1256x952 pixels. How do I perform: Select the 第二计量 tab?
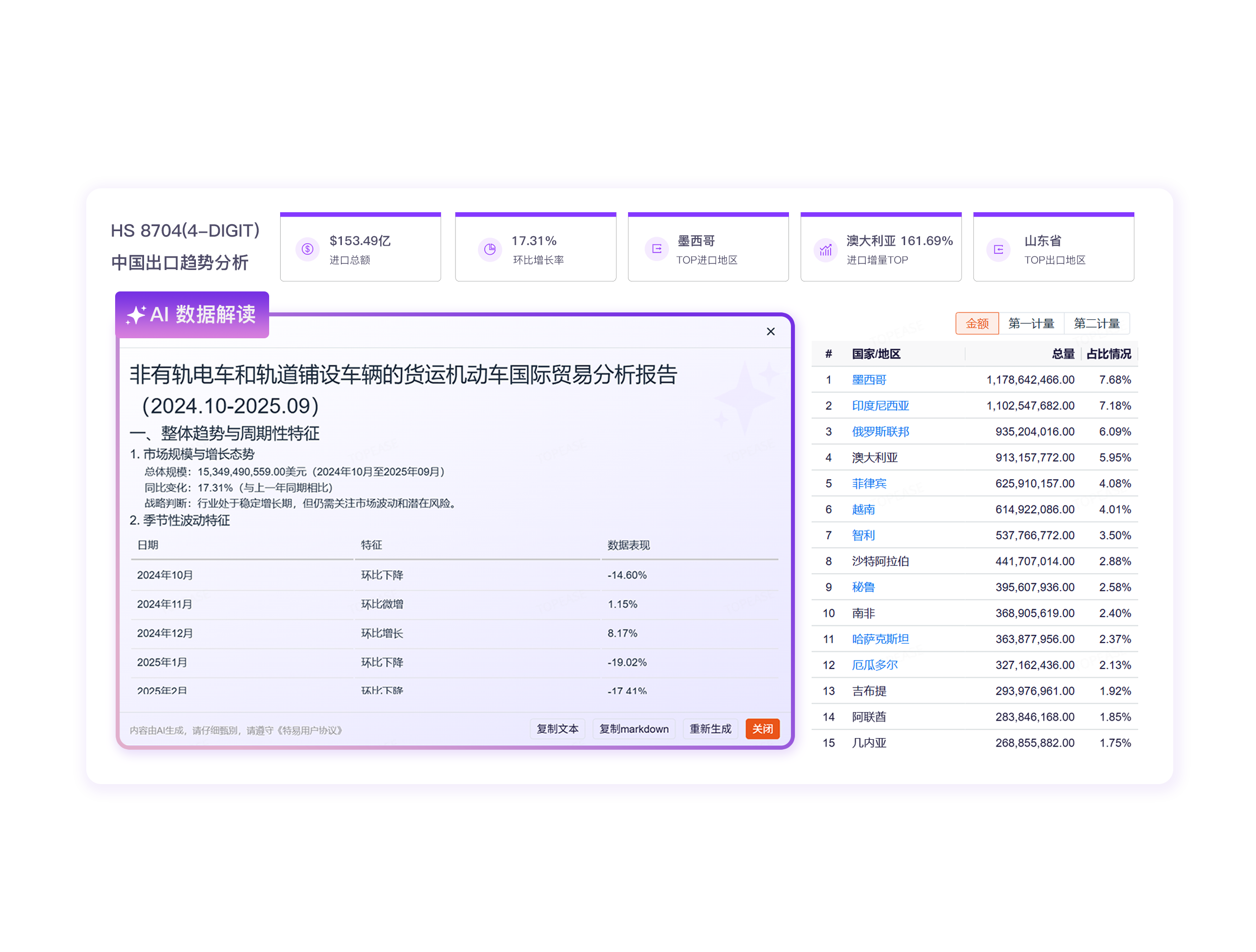click(1096, 324)
